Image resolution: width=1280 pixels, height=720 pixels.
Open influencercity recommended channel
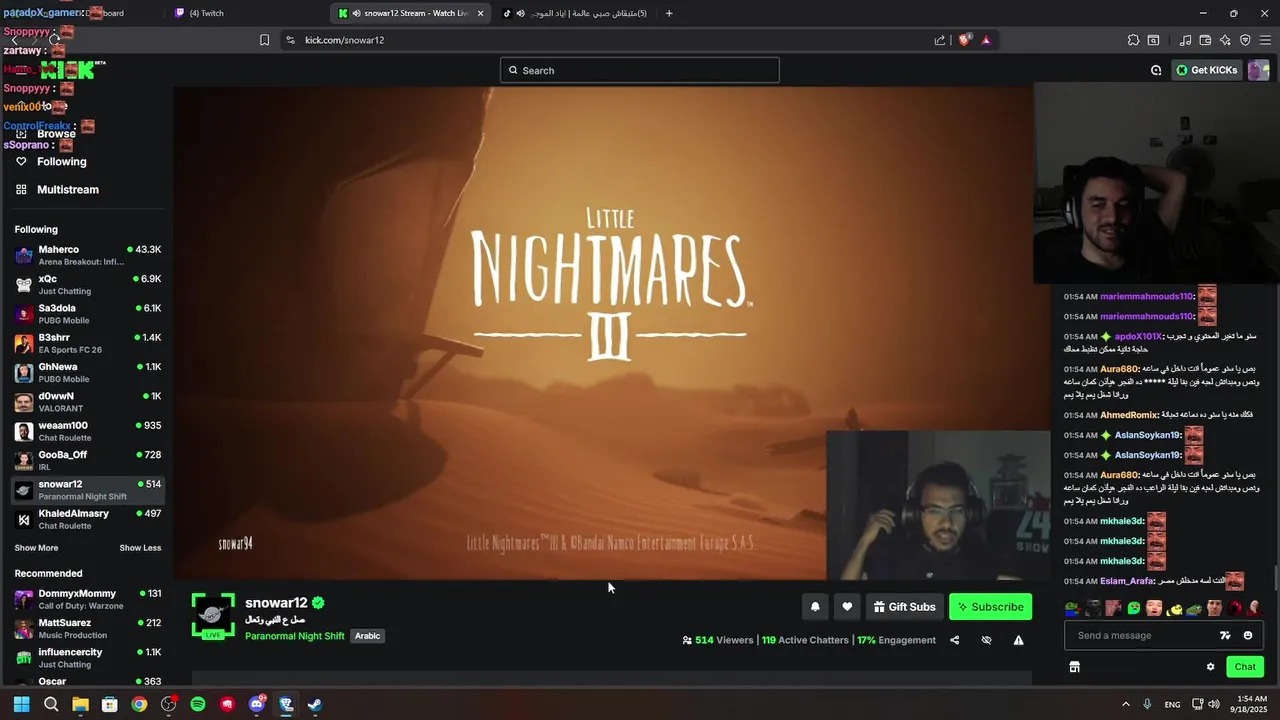pos(88,658)
